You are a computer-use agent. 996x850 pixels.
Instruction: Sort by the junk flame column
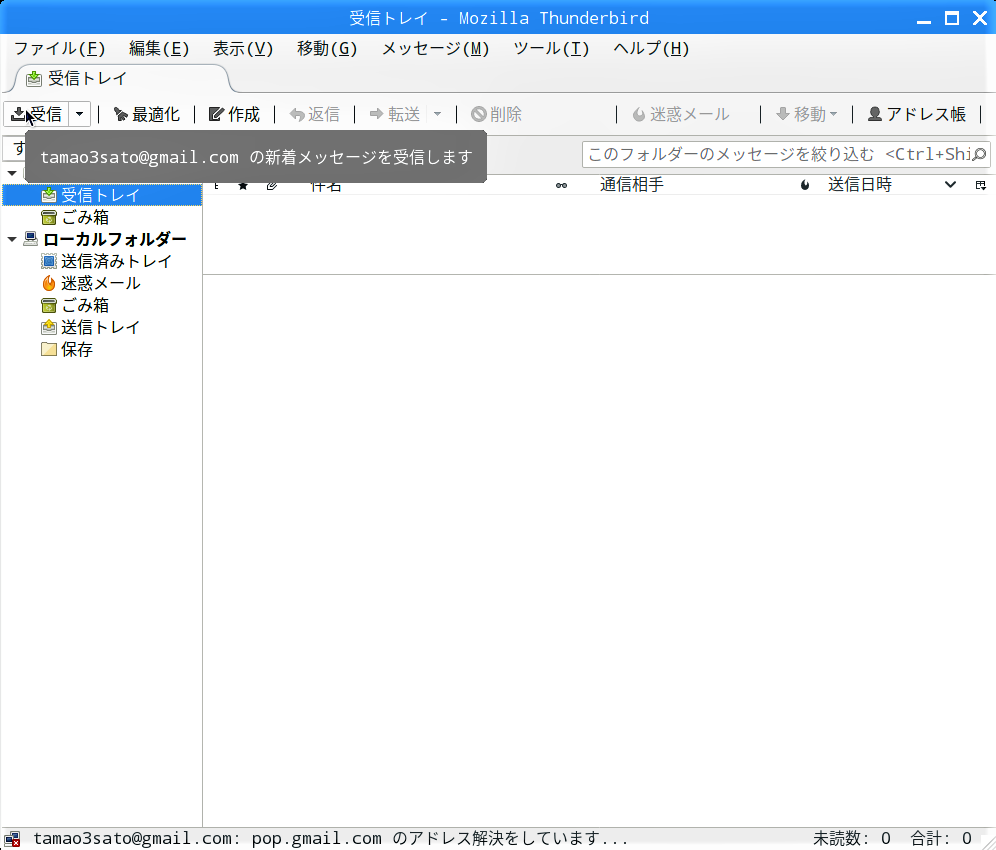coord(805,185)
